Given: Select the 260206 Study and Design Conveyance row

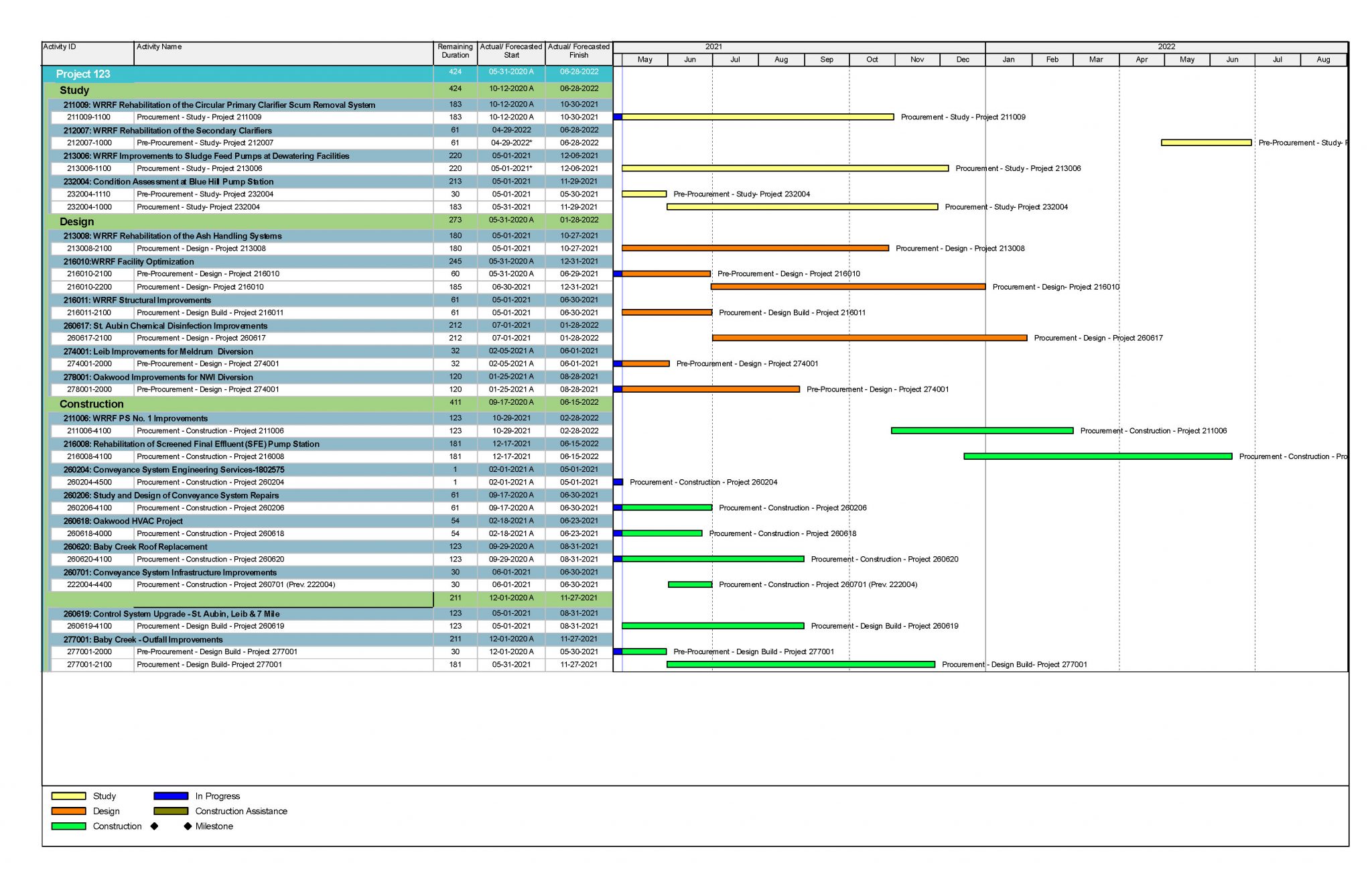Looking at the screenshot, I should [x=331, y=495].
